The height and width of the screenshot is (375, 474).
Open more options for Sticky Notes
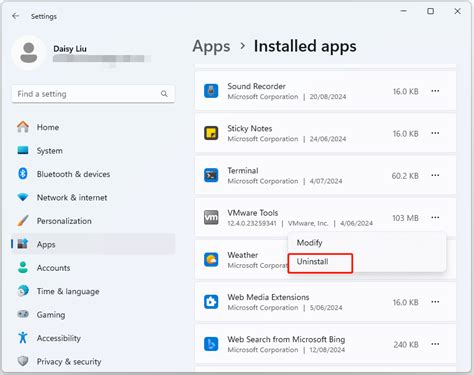435,133
